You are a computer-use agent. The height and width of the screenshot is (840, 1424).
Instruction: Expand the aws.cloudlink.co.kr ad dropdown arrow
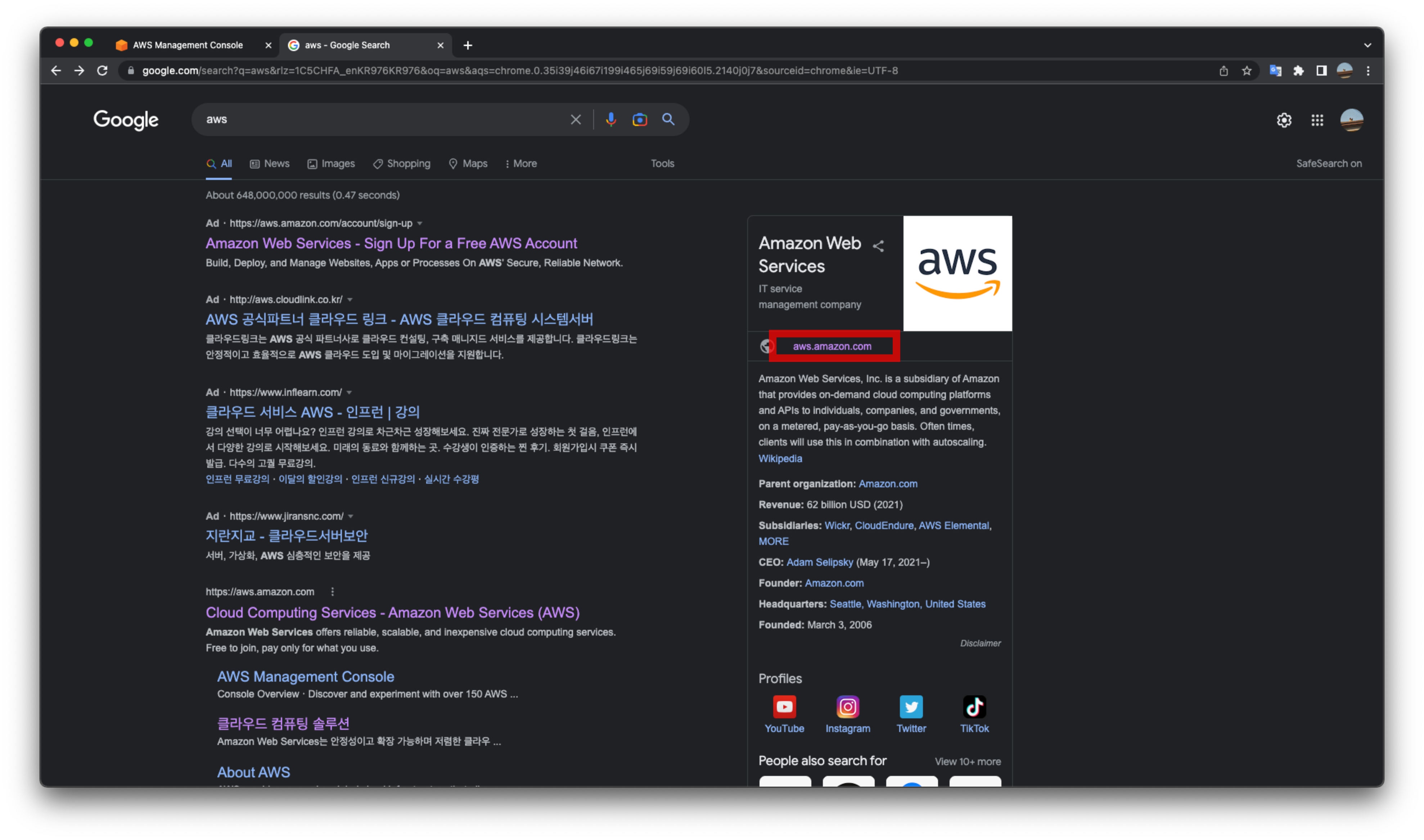[x=350, y=299]
